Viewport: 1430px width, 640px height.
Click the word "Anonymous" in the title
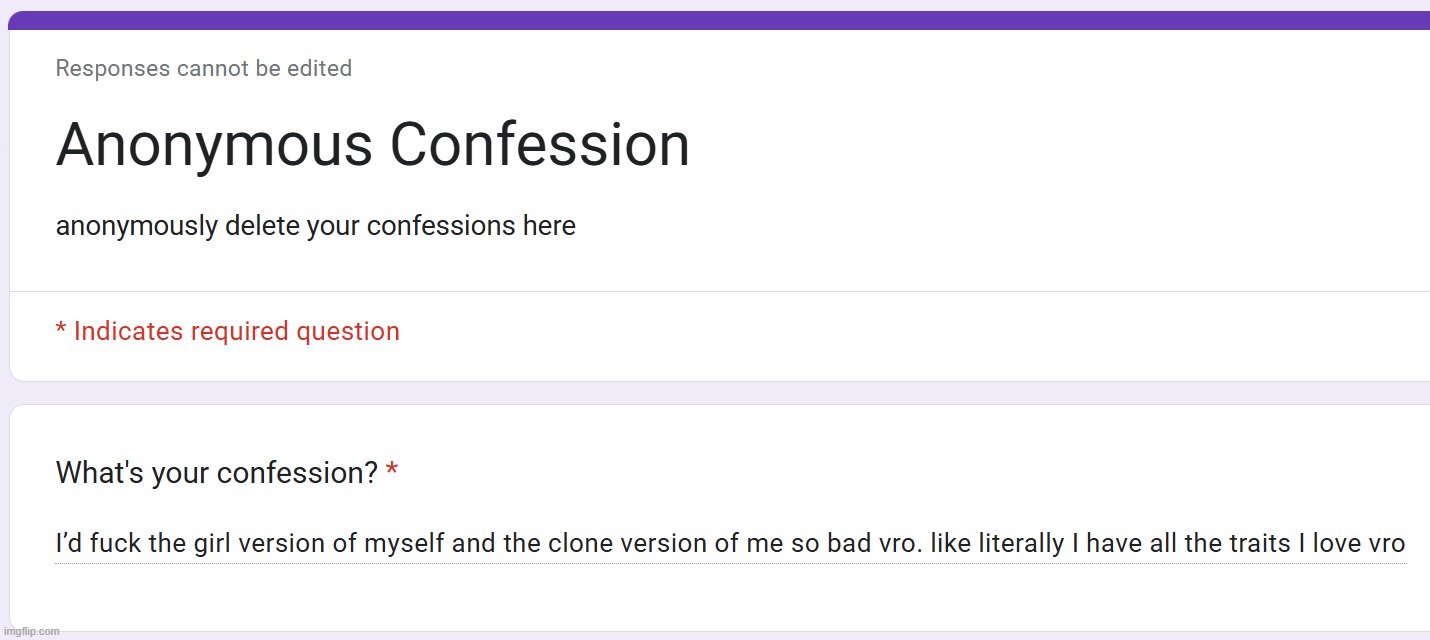coord(216,145)
